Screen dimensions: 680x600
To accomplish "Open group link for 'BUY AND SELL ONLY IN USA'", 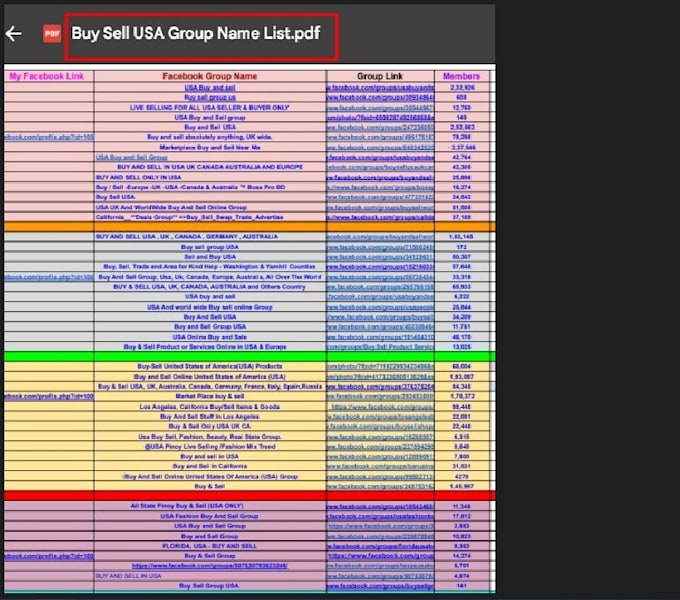I will pos(380,177).
